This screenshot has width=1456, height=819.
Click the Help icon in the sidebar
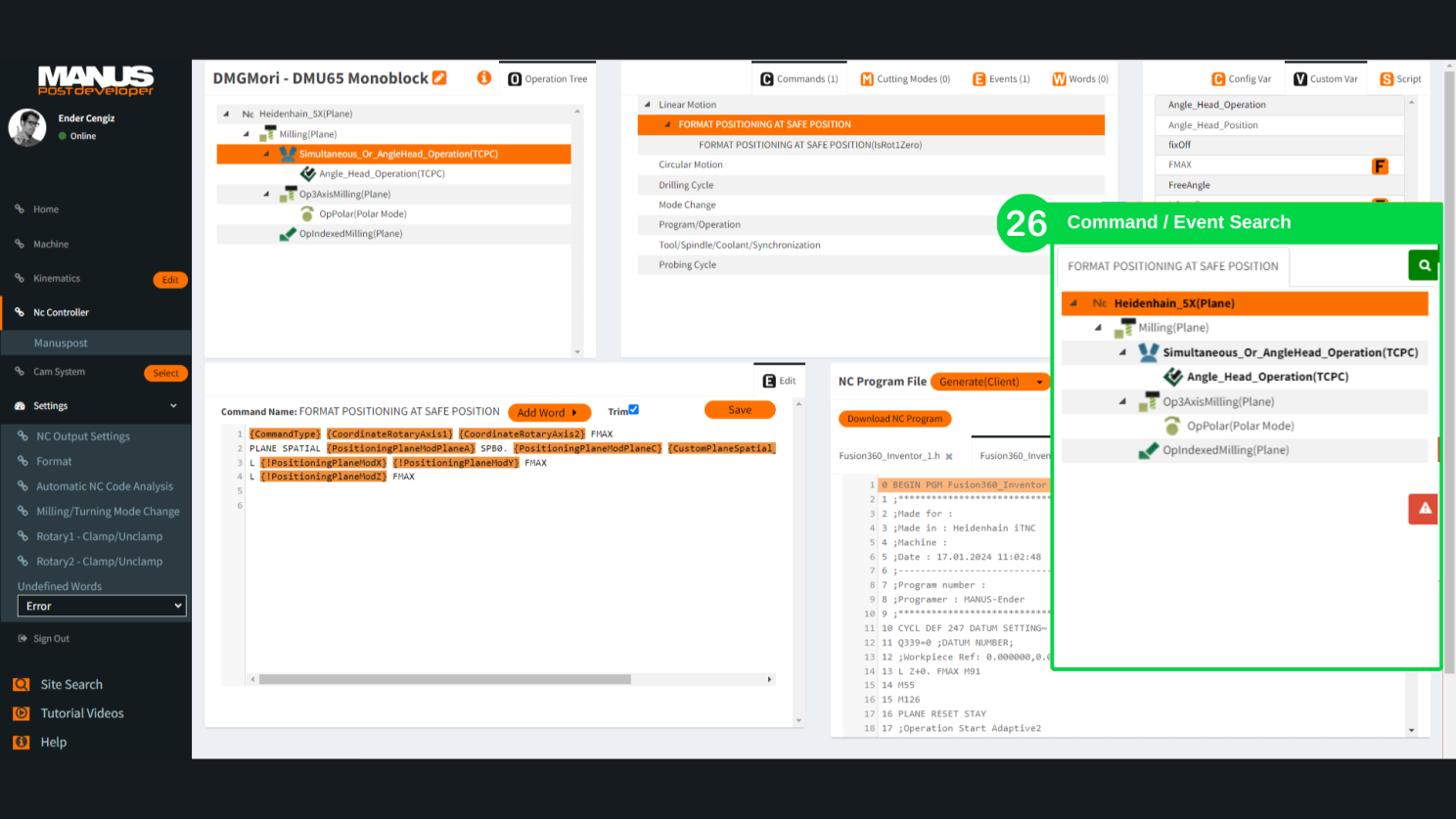[22, 743]
